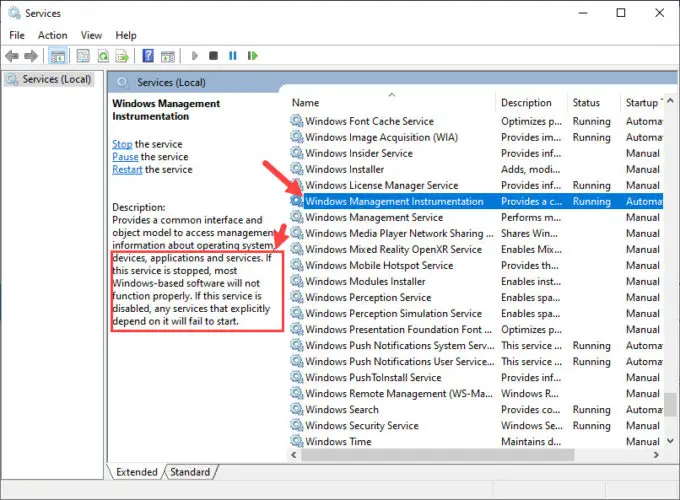The image size is (680, 500).
Task: Click gear icon beside Windows Security Service
Action: [297, 425]
